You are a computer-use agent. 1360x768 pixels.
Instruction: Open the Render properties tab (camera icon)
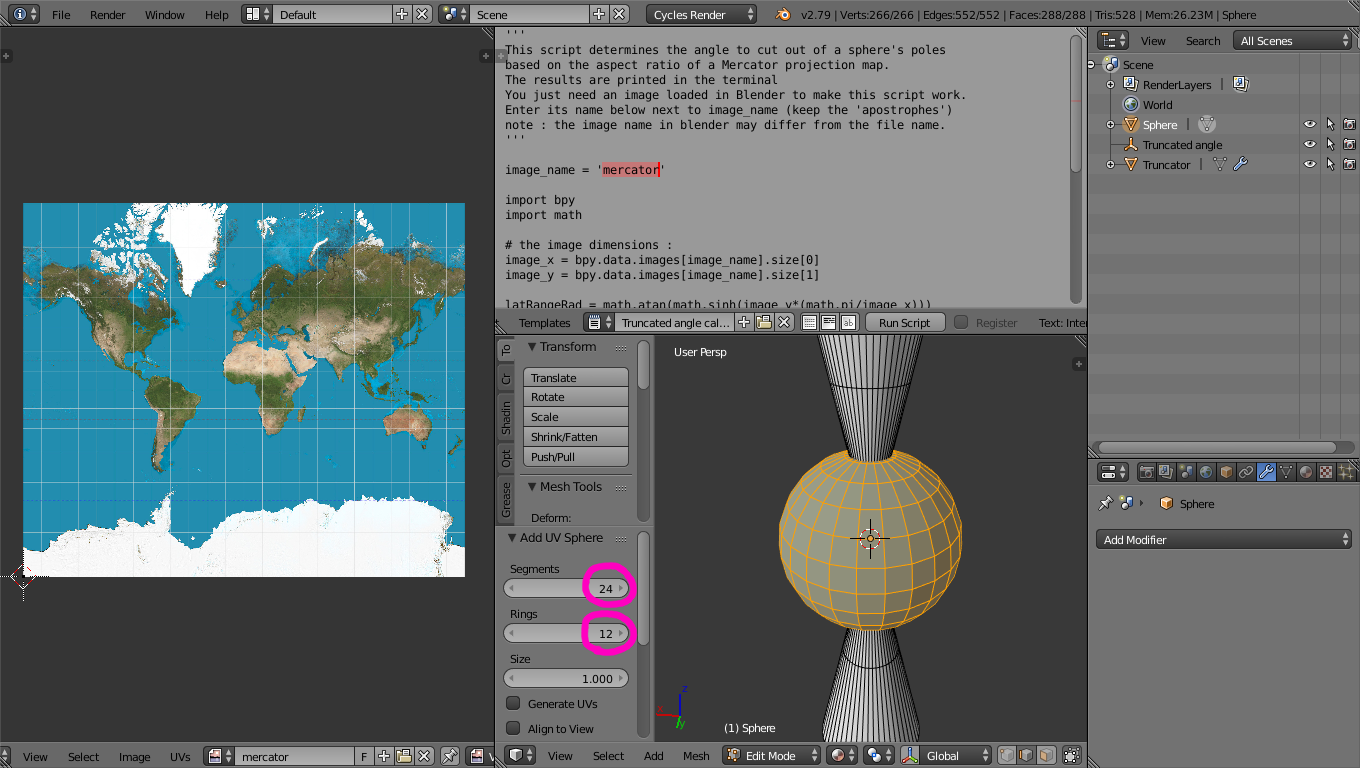tap(1147, 472)
